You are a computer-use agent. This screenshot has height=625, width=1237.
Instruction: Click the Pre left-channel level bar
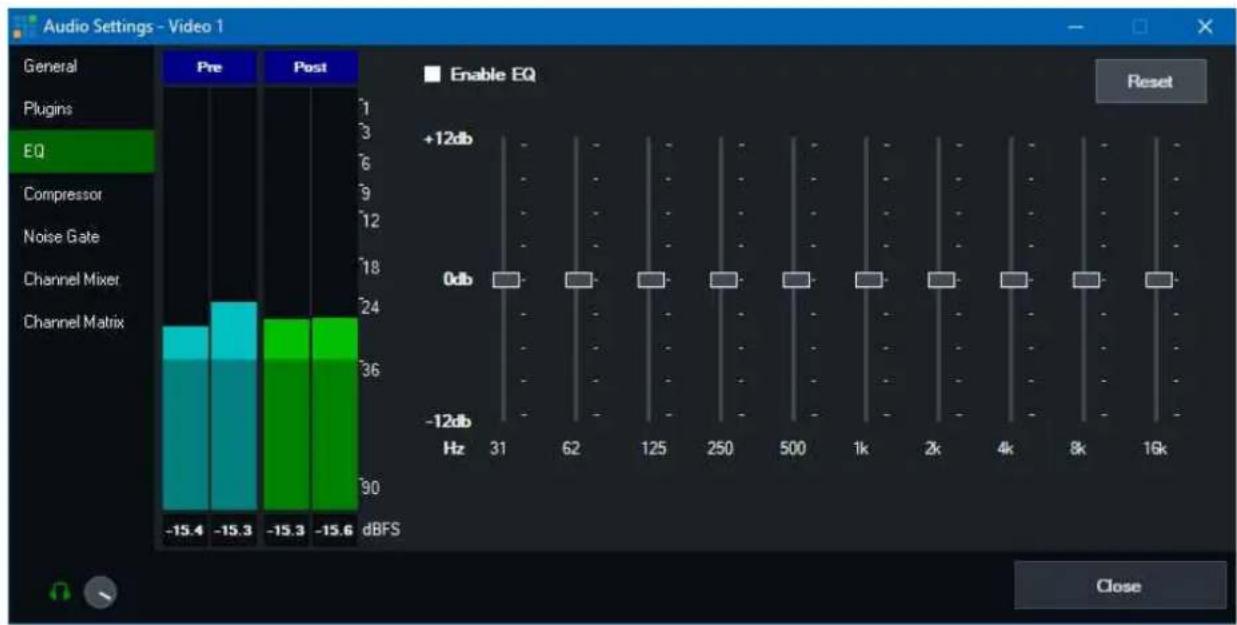point(185,418)
